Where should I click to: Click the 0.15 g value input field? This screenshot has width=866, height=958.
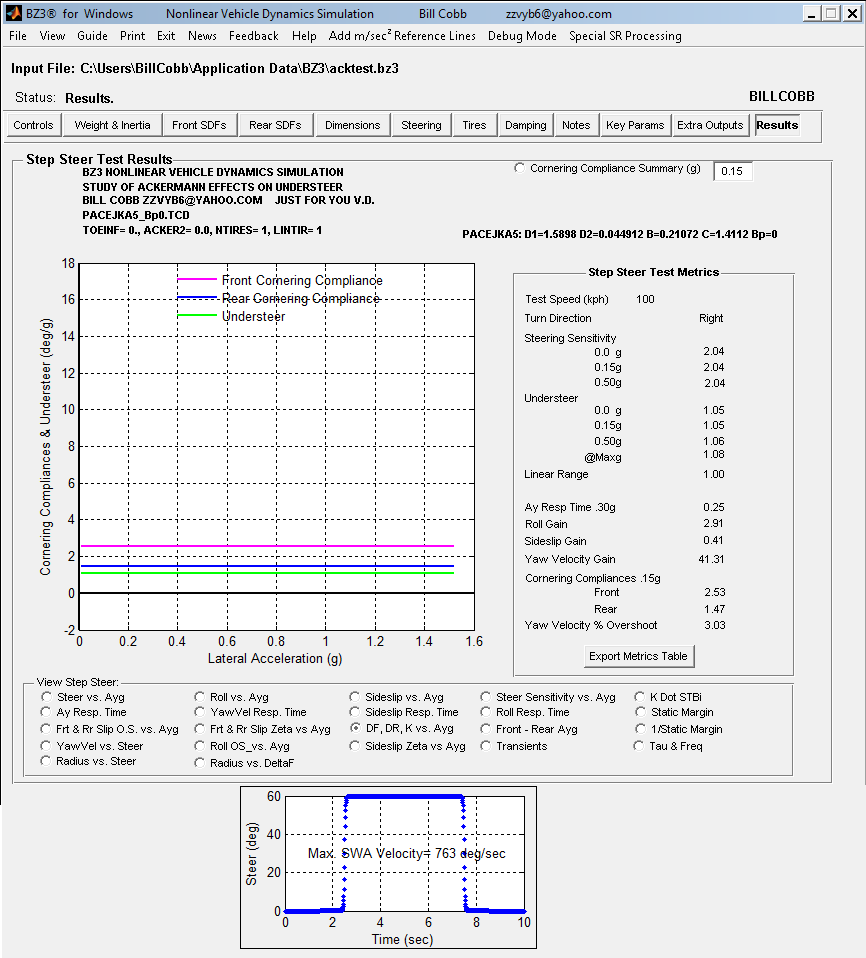(732, 171)
